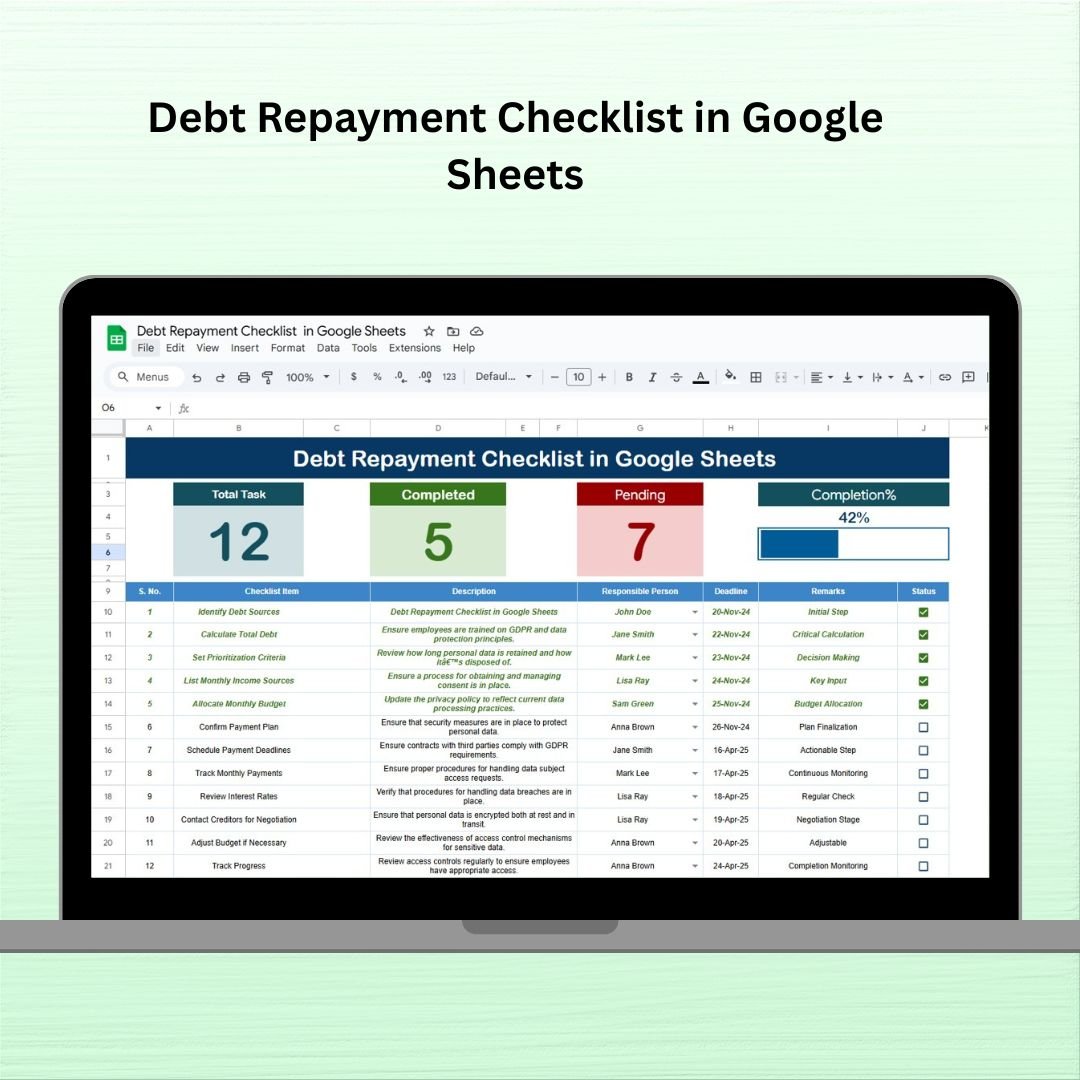Decrease font size with the minus button
Screen dimensions: 1080x1080
pyautogui.click(x=554, y=377)
